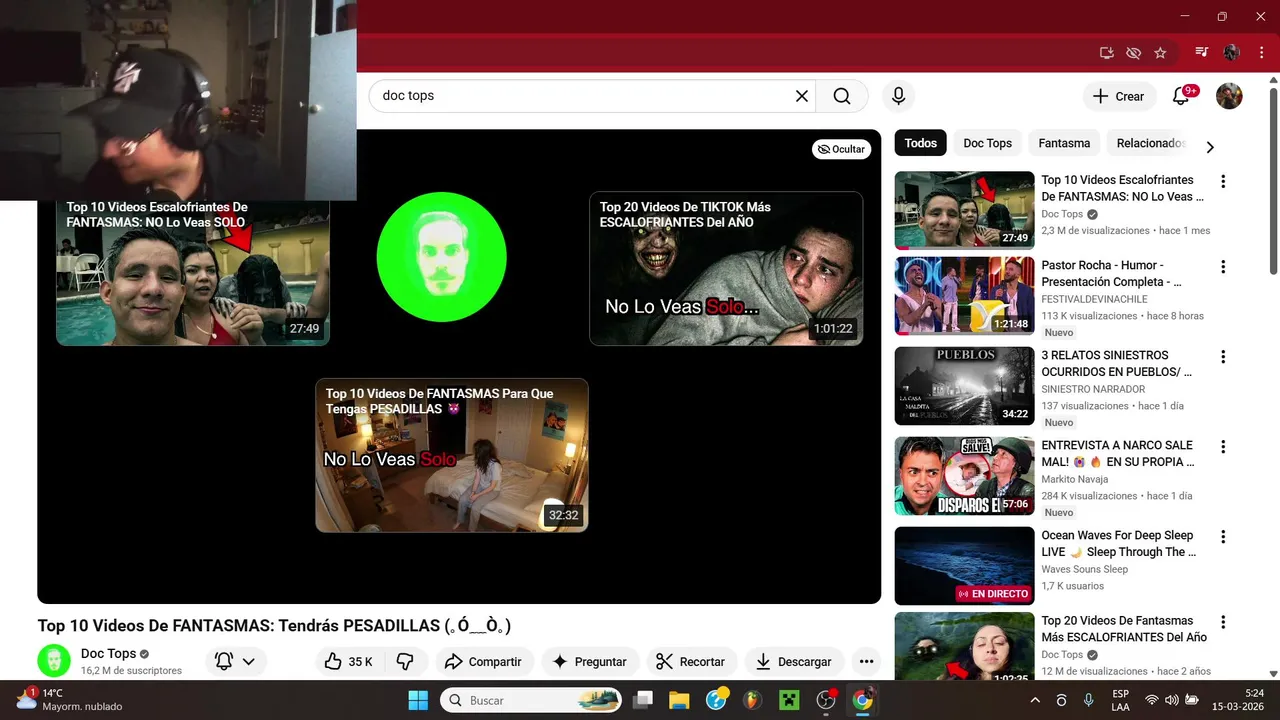Click the magnifier search button
The image size is (1280, 720).
[x=842, y=96]
